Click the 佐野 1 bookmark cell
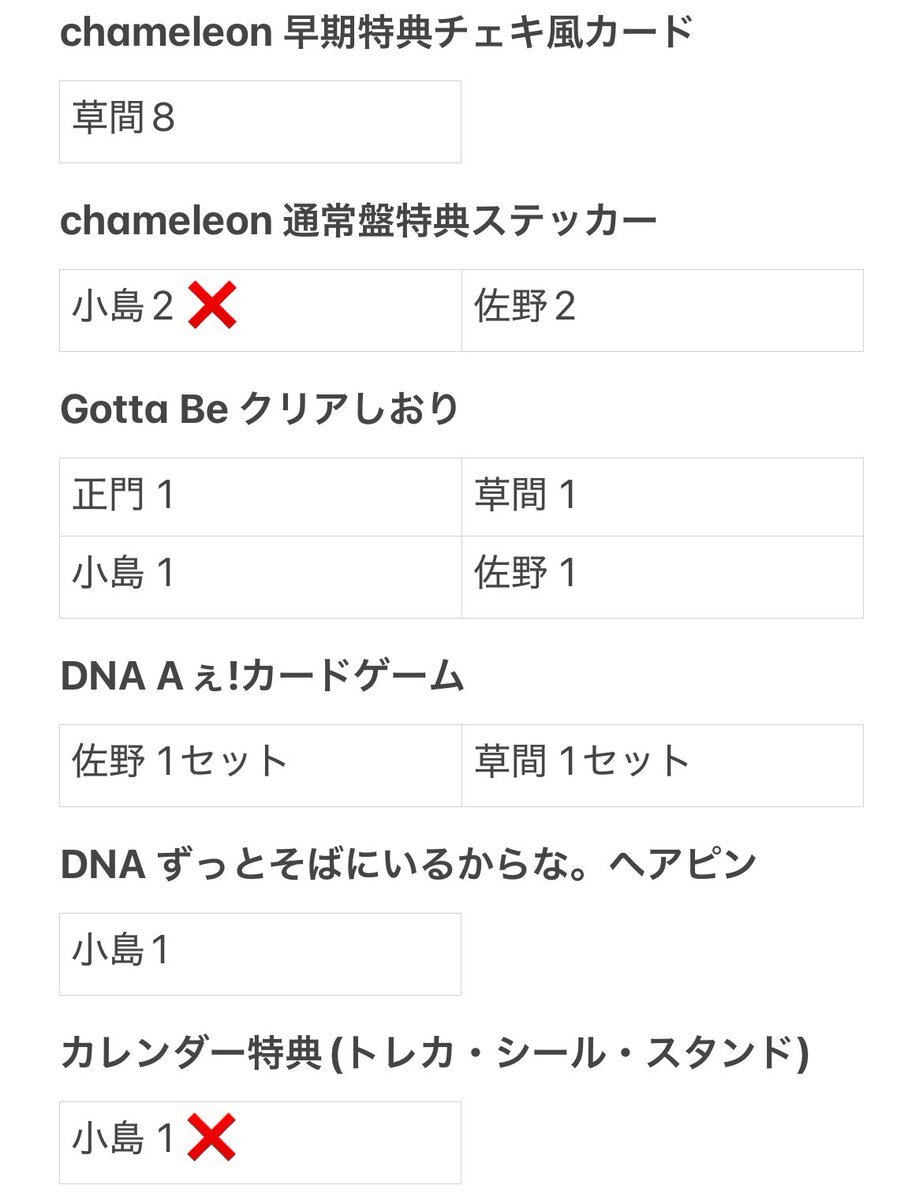Viewport: 923px width, 1200px height. (662, 577)
